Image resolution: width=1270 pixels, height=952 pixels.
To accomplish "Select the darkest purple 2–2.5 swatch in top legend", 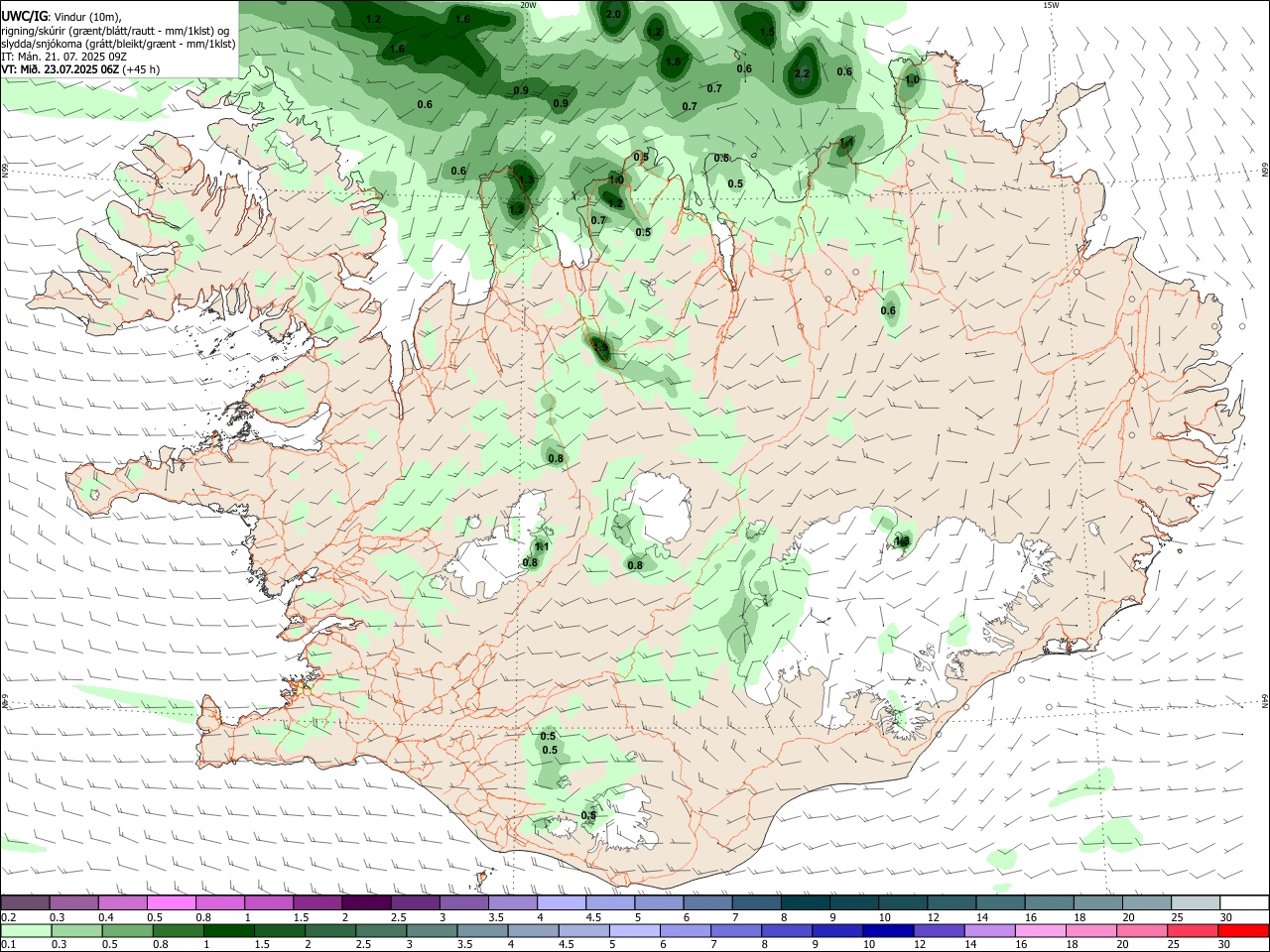I will (366, 903).
